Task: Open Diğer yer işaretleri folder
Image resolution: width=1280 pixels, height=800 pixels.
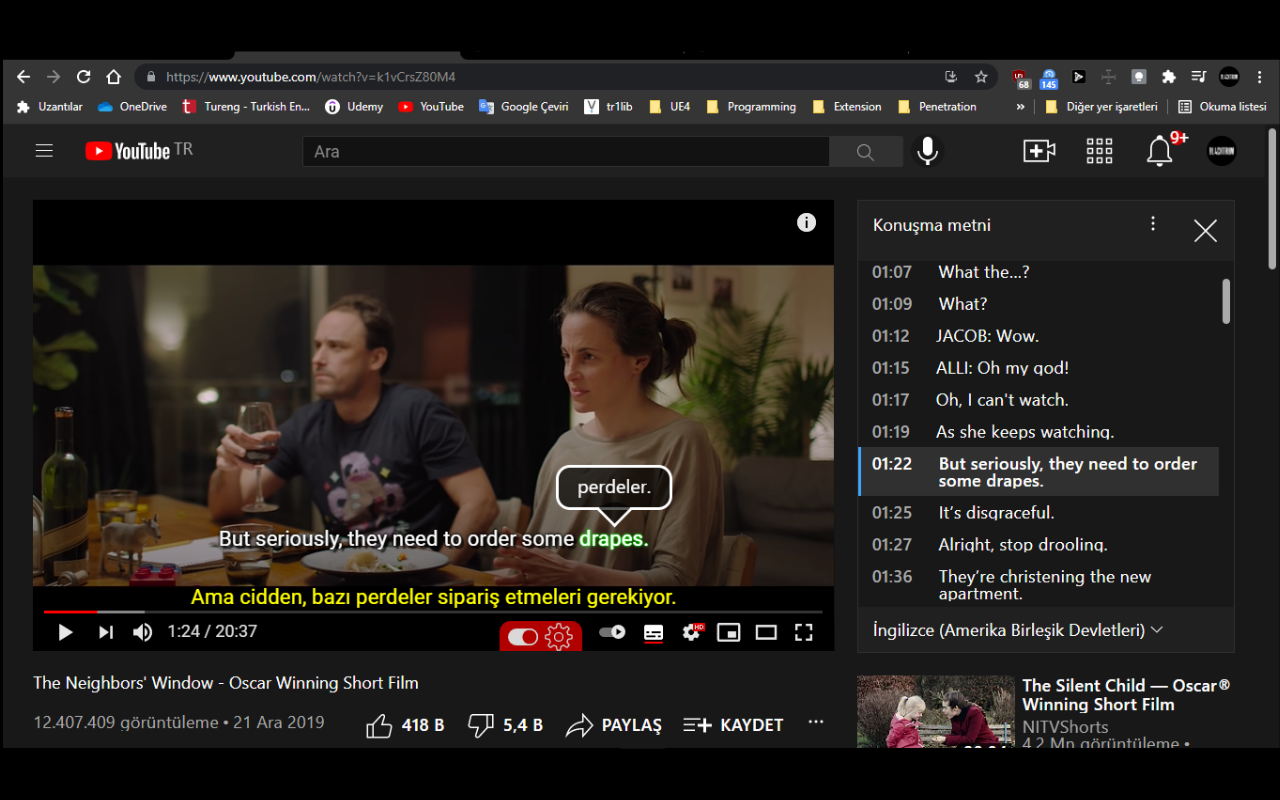Action: pos(1101,107)
